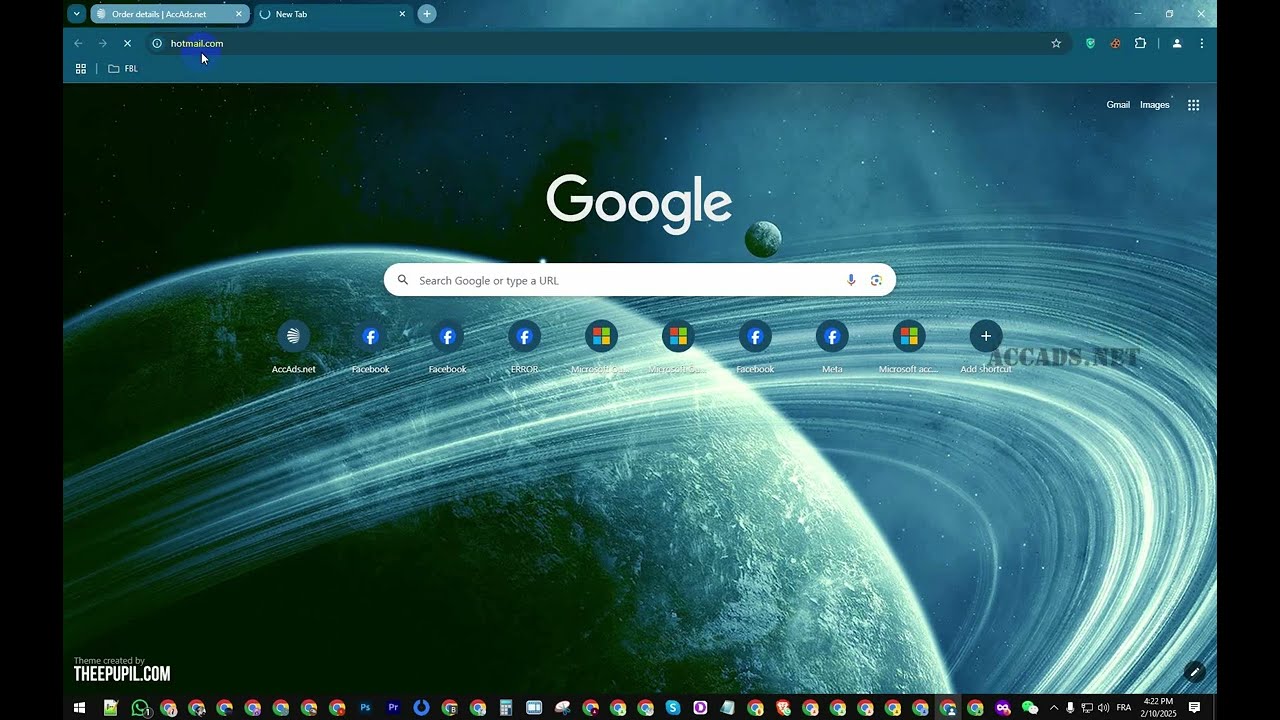
Task: Click the bookmark star icon
Action: [1056, 43]
